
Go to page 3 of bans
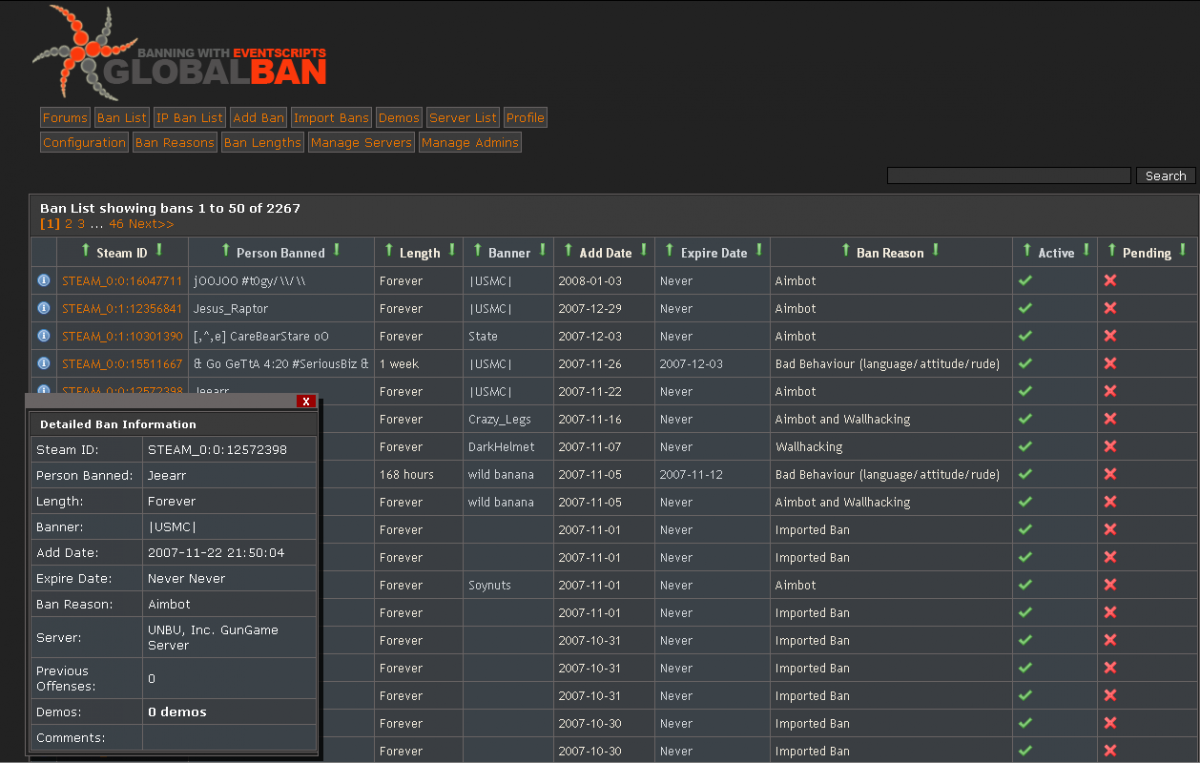(82, 224)
